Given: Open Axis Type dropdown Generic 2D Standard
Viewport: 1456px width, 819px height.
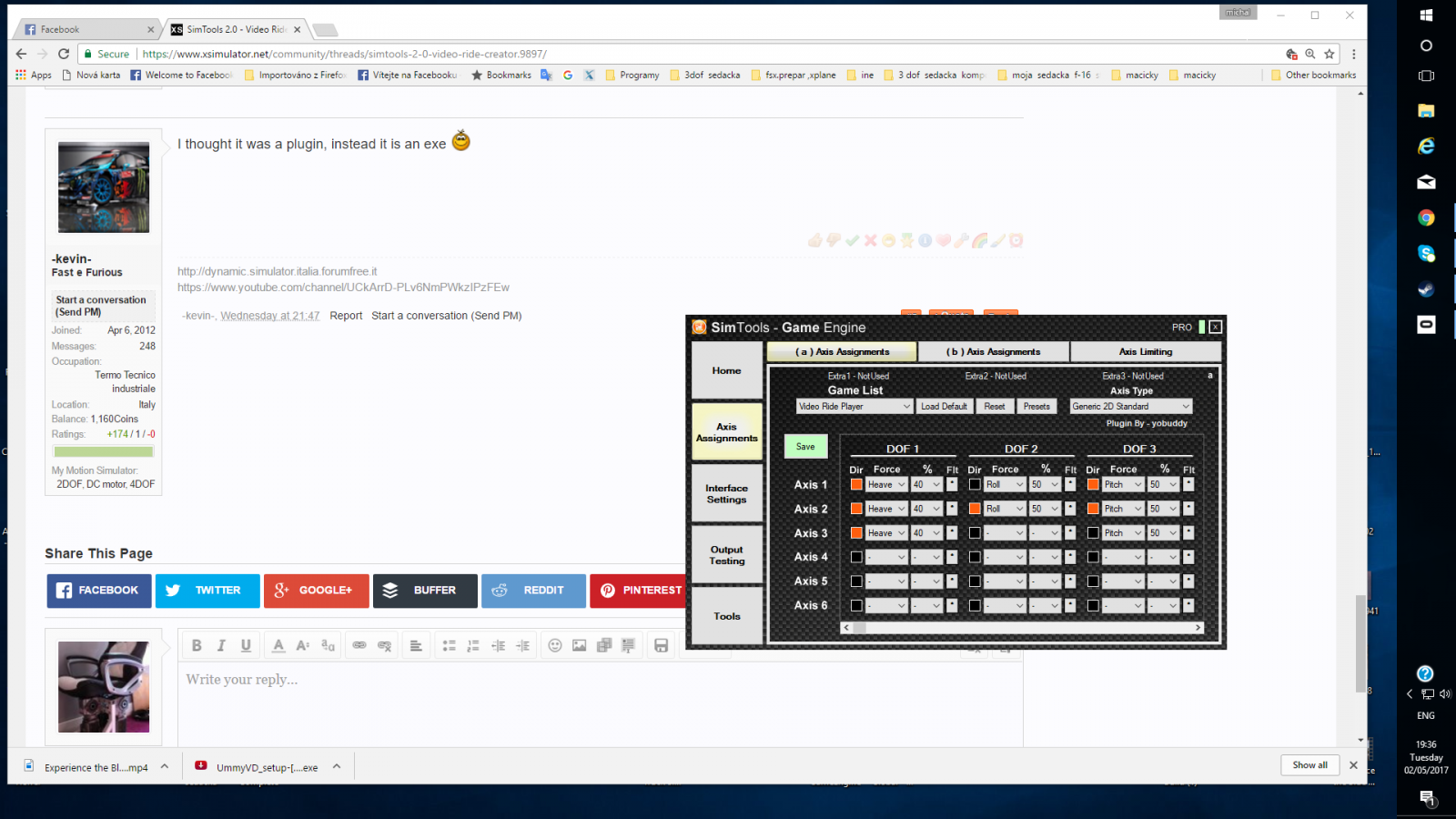Looking at the screenshot, I should (1131, 407).
